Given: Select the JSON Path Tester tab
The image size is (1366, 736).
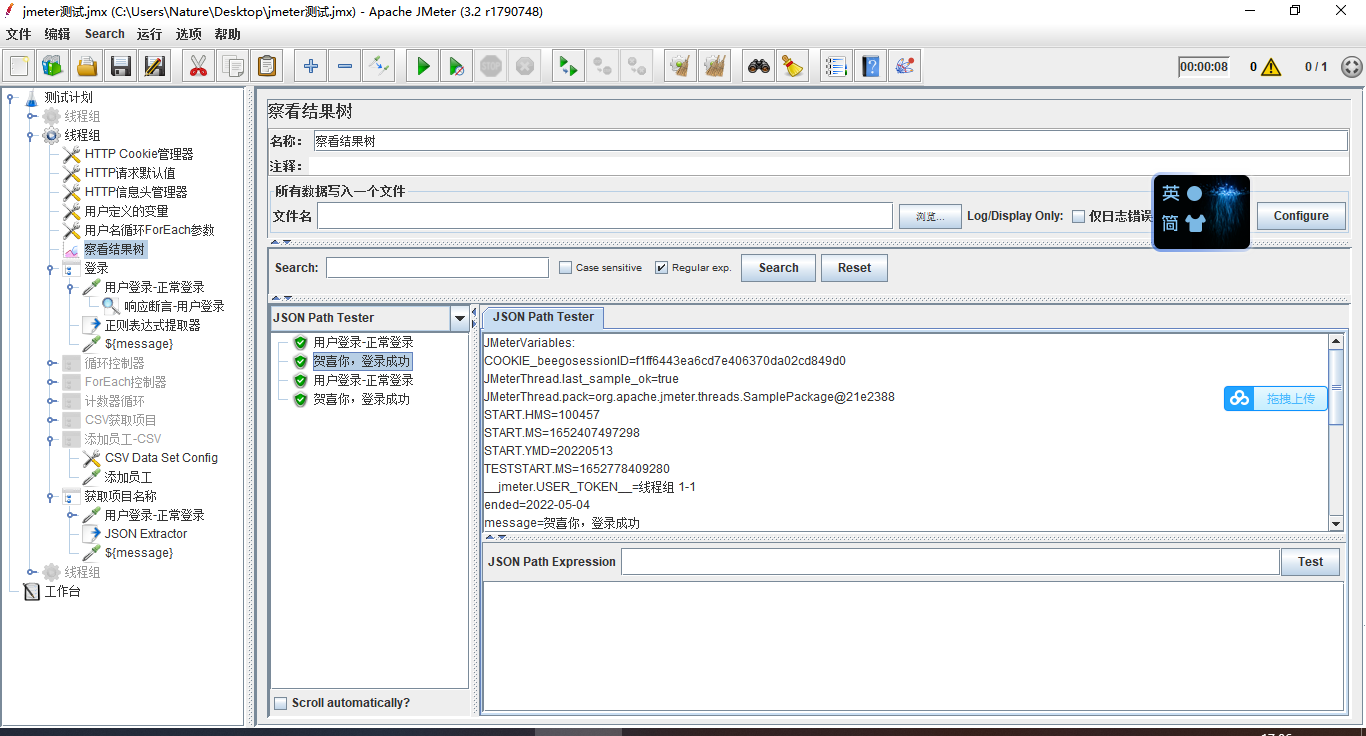Looking at the screenshot, I should tap(543, 317).
